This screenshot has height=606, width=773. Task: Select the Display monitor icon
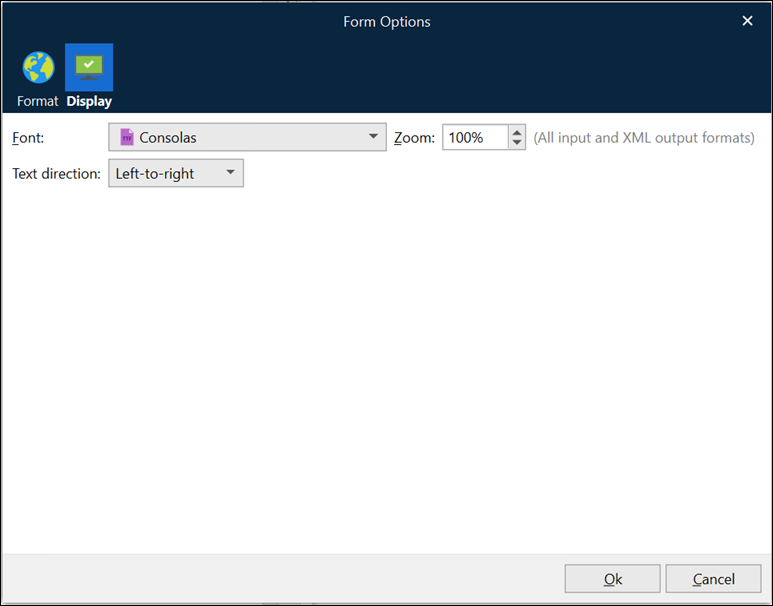tap(89, 68)
